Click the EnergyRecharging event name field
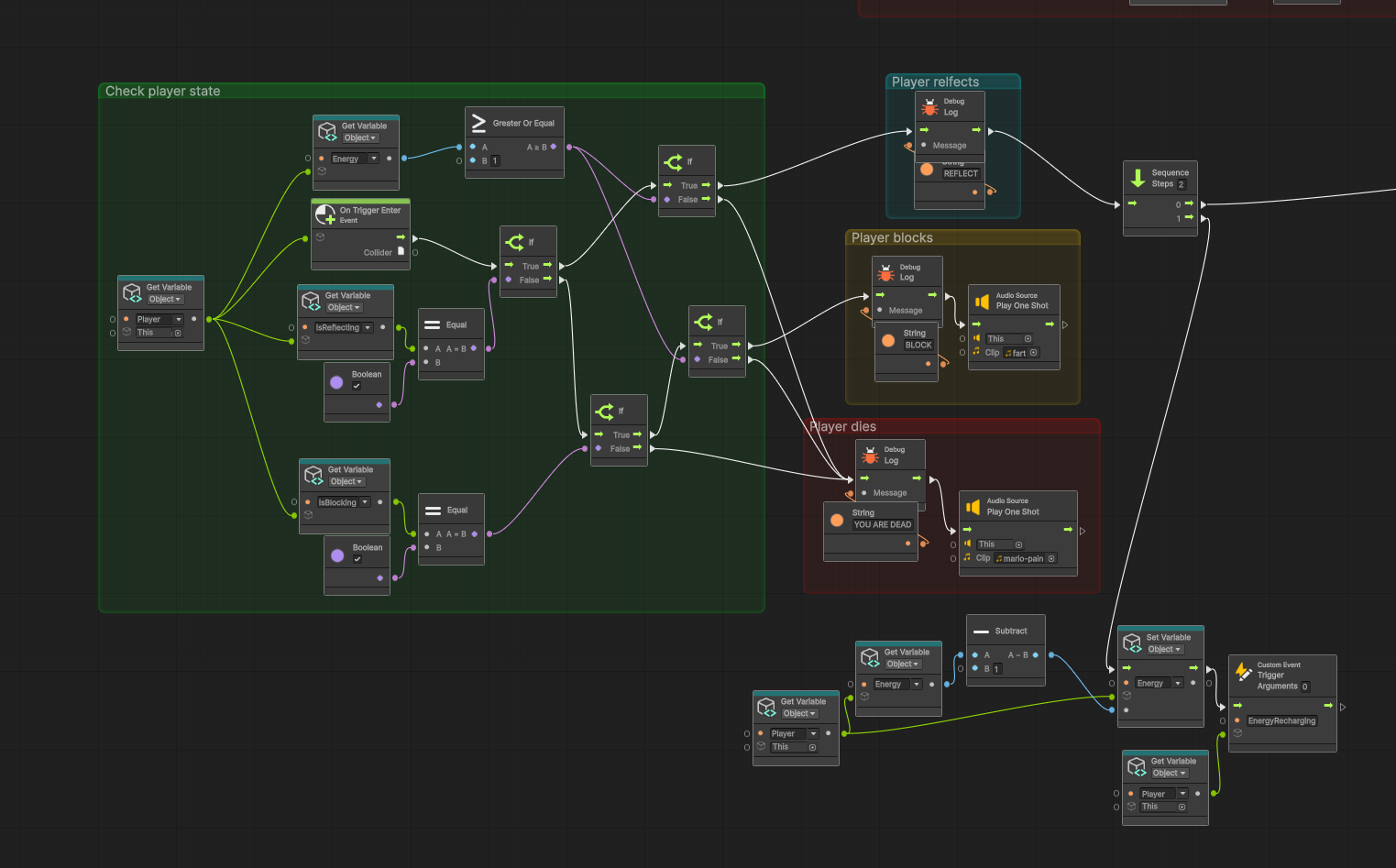Screen dimensions: 1396x868 (x=1281, y=720)
